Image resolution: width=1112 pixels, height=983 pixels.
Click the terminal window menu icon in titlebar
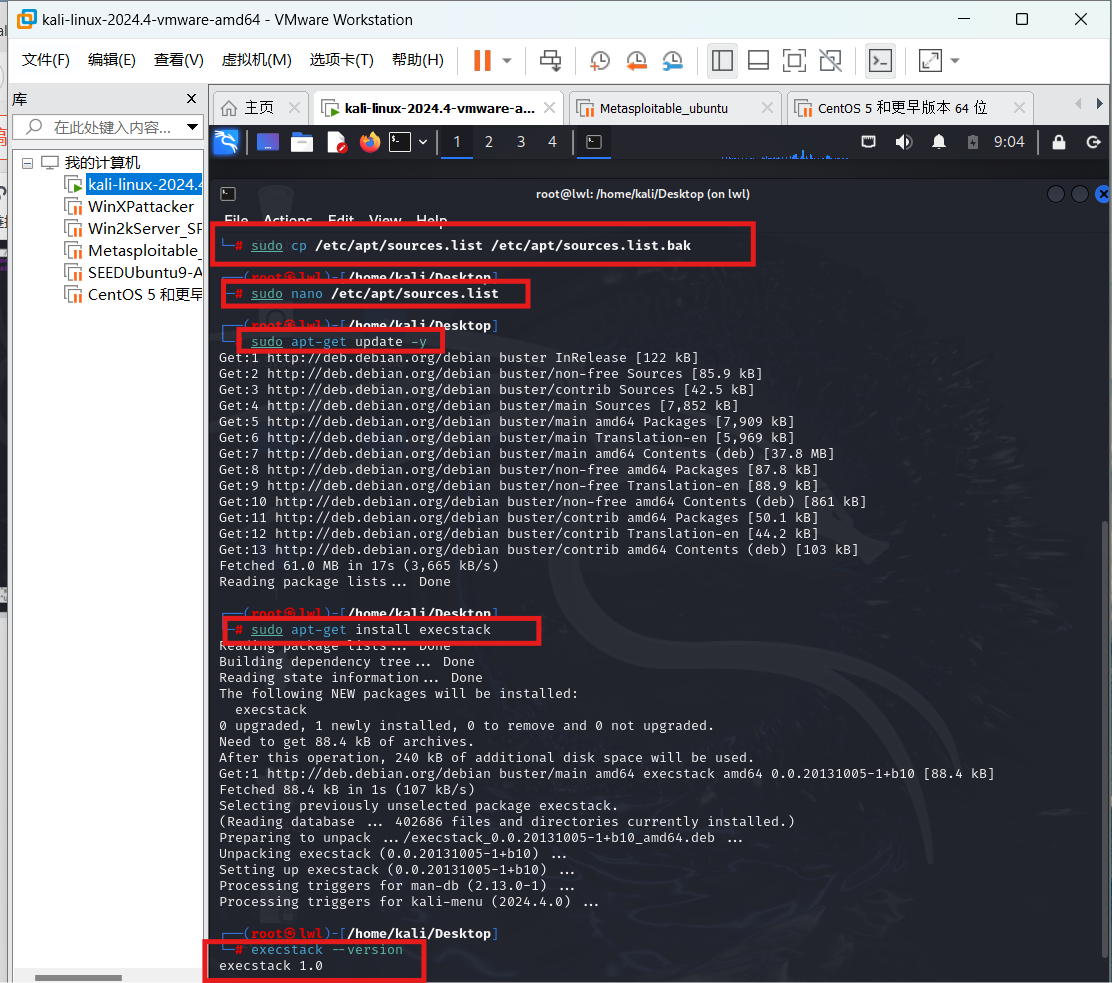pos(228,194)
